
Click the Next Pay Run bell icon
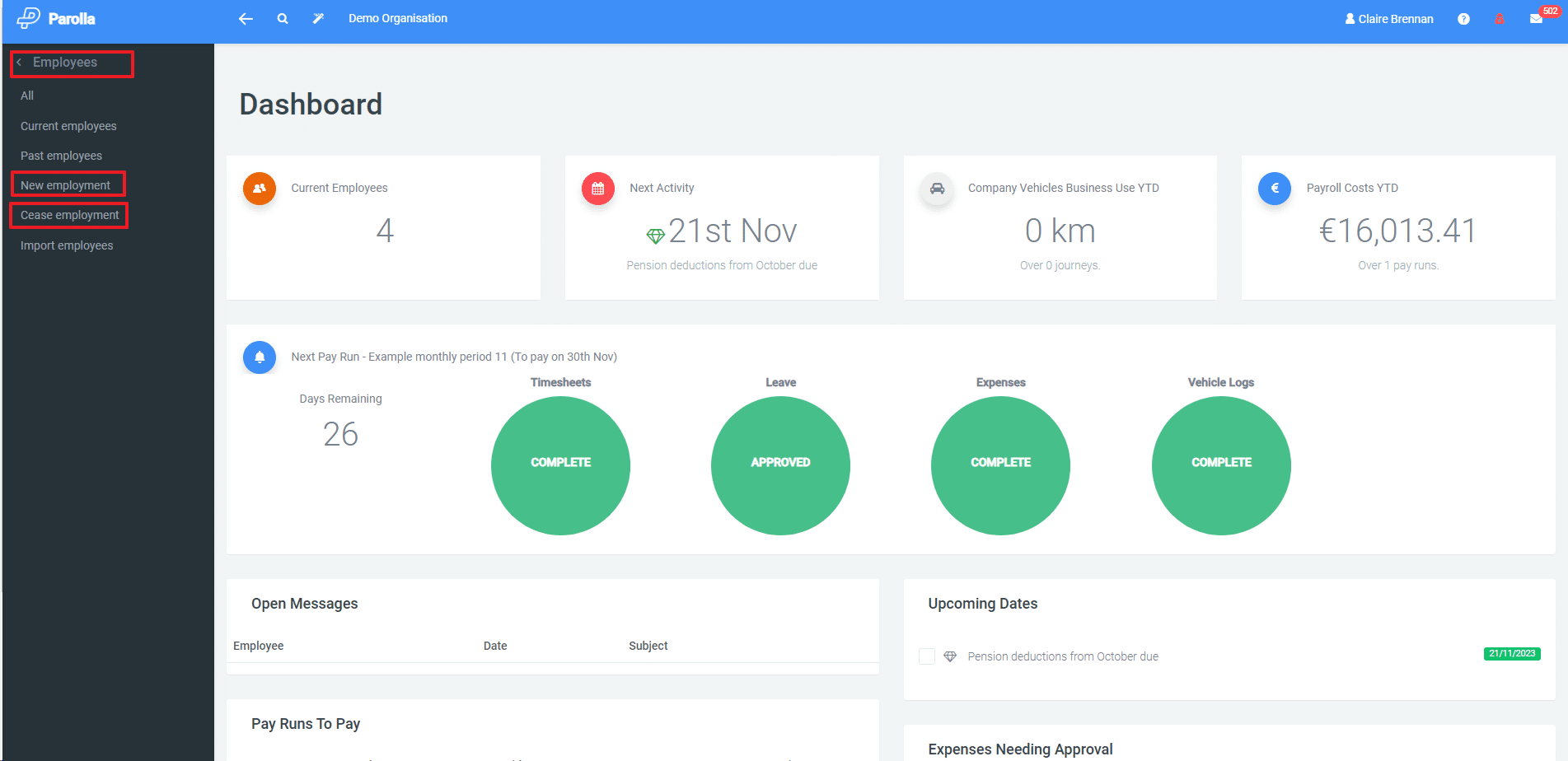tap(260, 357)
